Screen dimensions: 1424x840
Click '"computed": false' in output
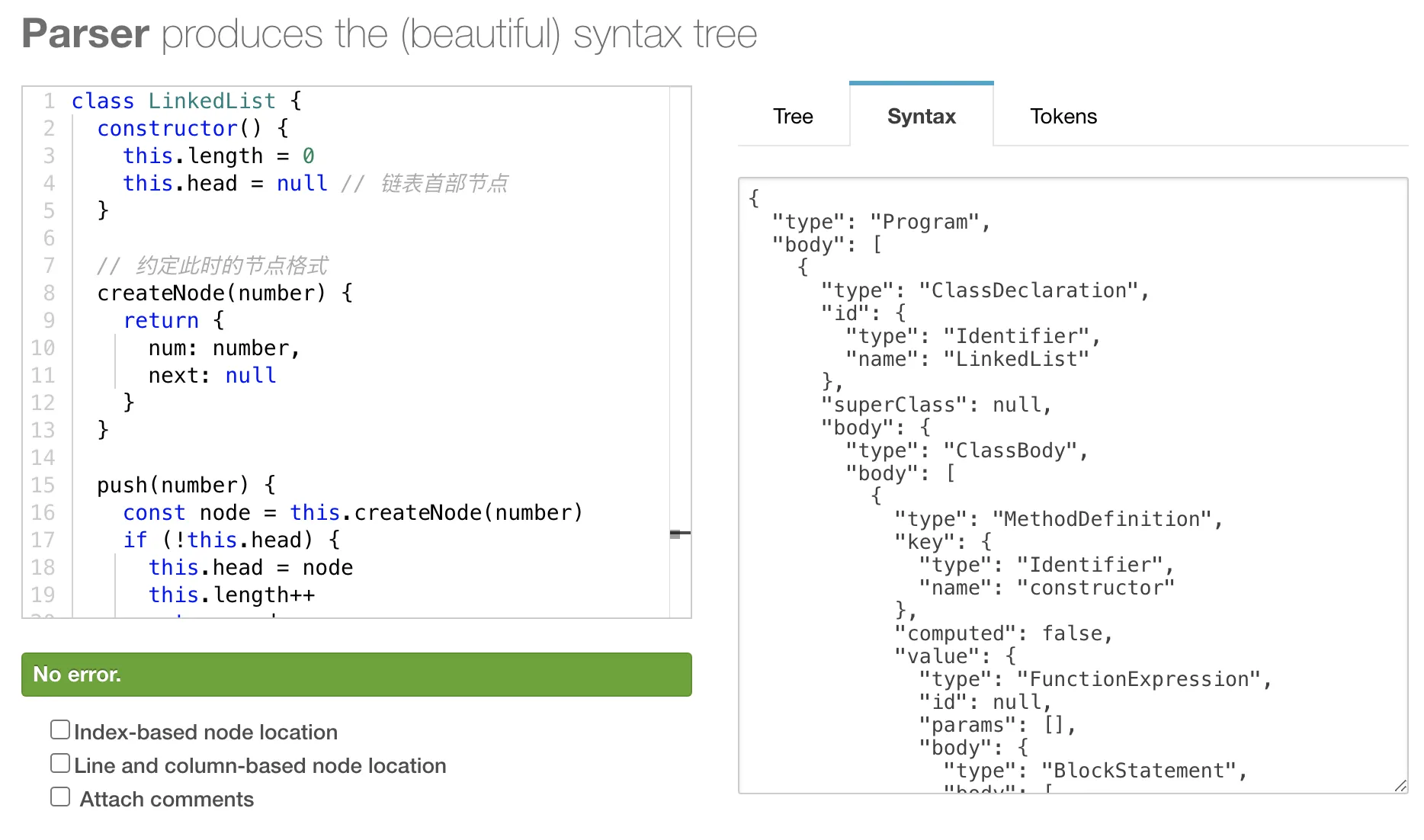pyautogui.click(x=1003, y=633)
